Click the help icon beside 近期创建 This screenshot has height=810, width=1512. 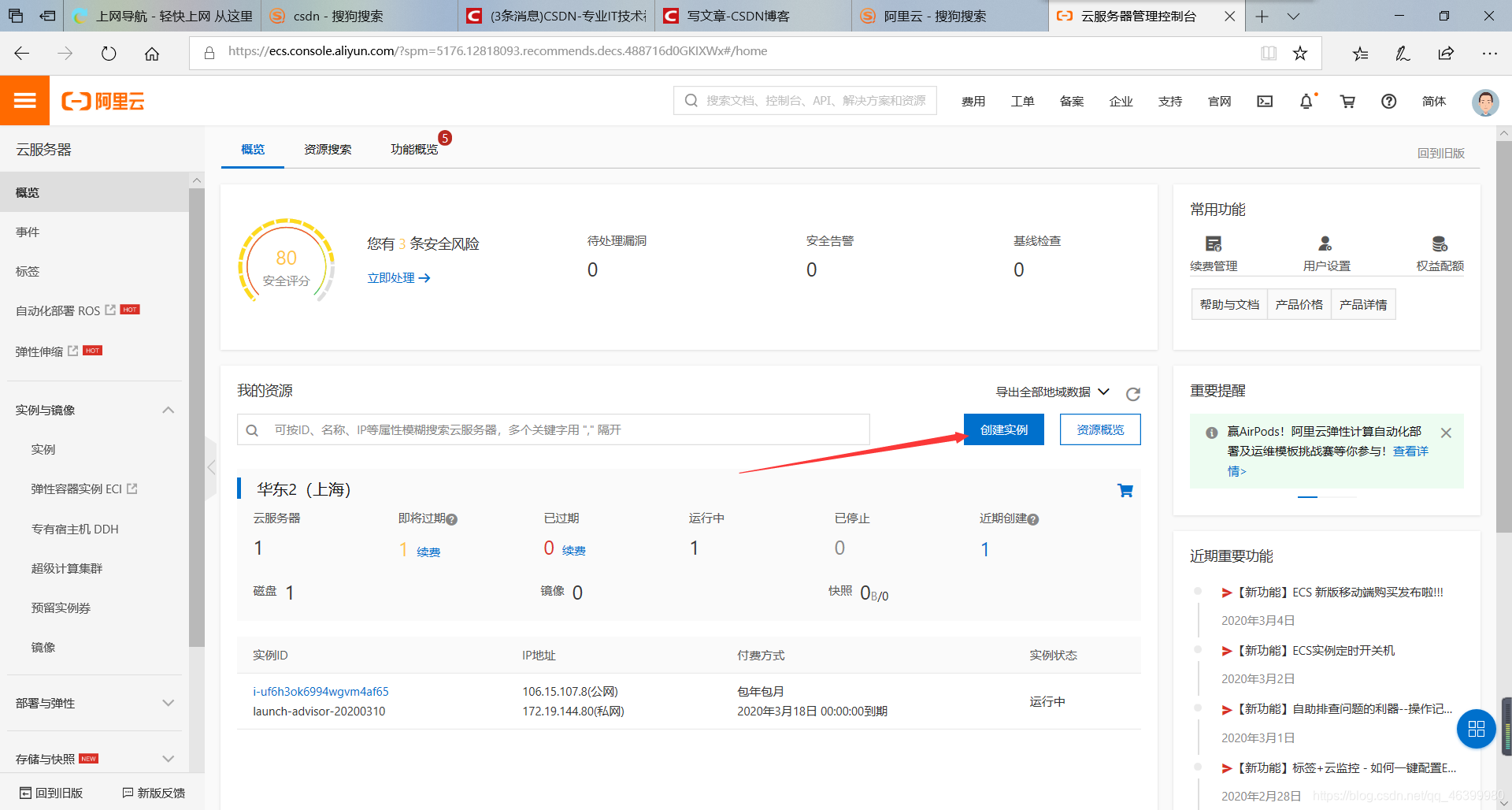1033,519
